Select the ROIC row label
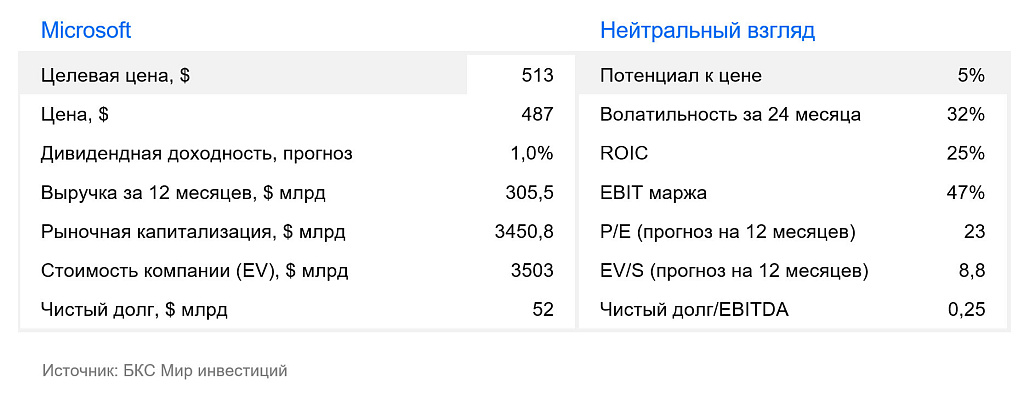This screenshot has width=1024, height=397. [624, 154]
